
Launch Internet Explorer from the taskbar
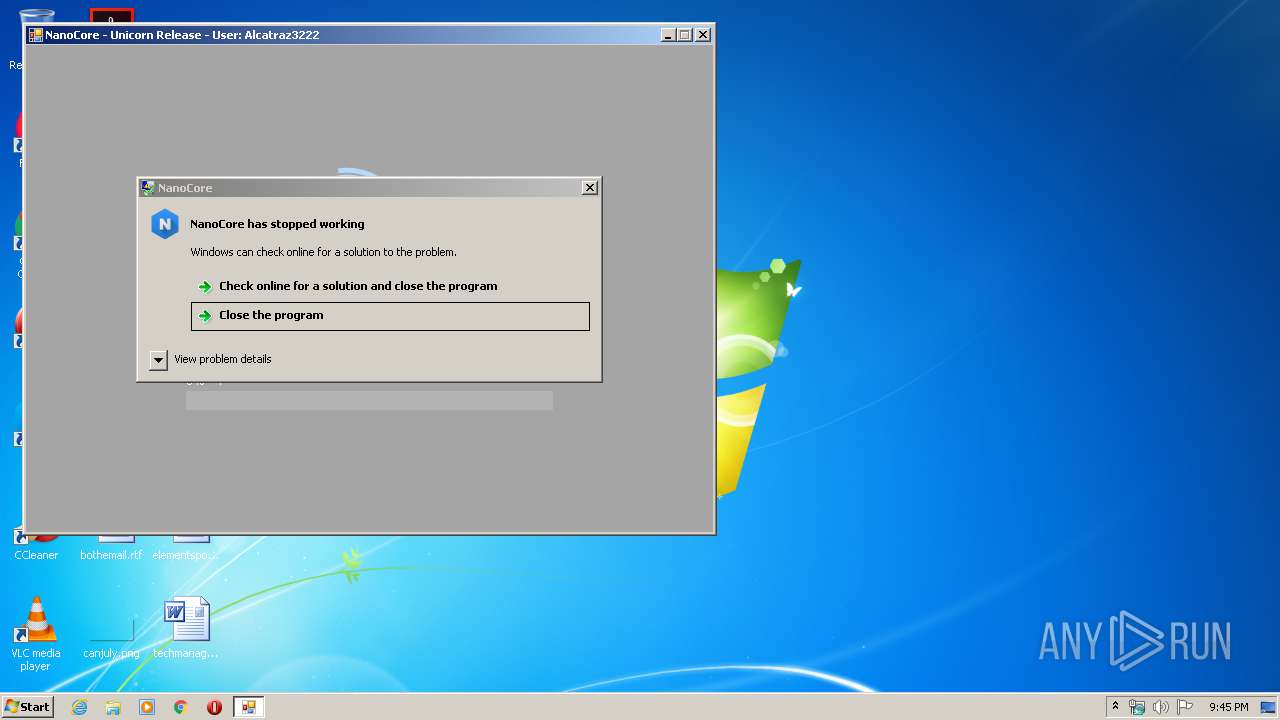pyautogui.click(x=79, y=707)
